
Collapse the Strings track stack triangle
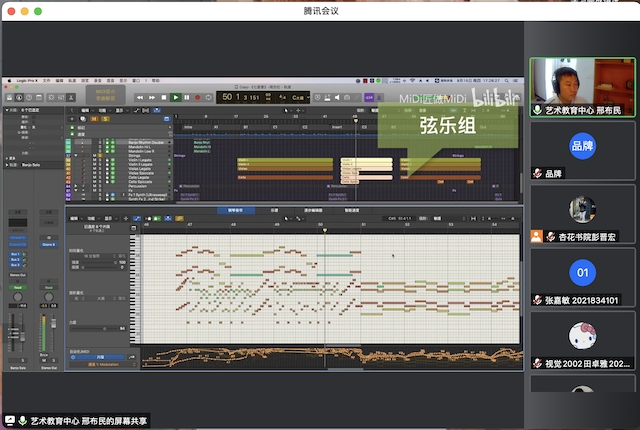(x=76, y=155)
